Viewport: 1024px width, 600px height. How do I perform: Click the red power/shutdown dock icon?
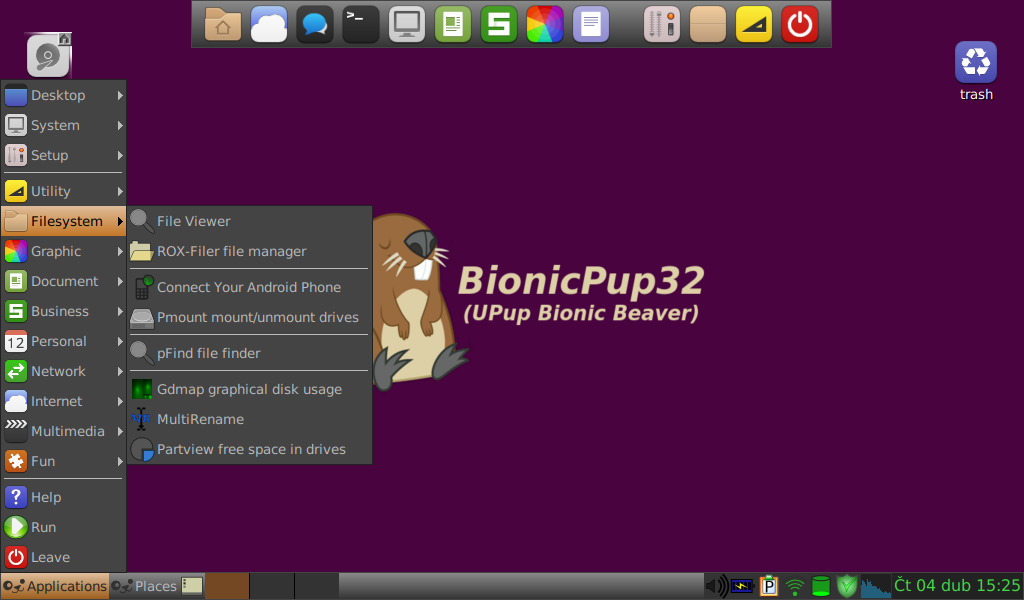(x=799, y=23)
